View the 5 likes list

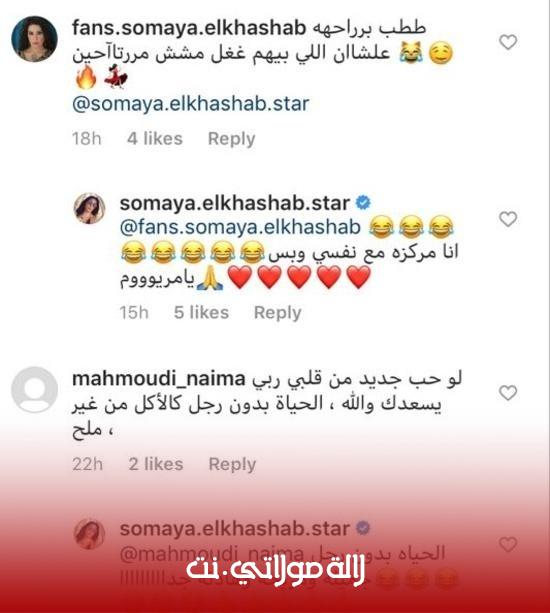pos(201,313)
